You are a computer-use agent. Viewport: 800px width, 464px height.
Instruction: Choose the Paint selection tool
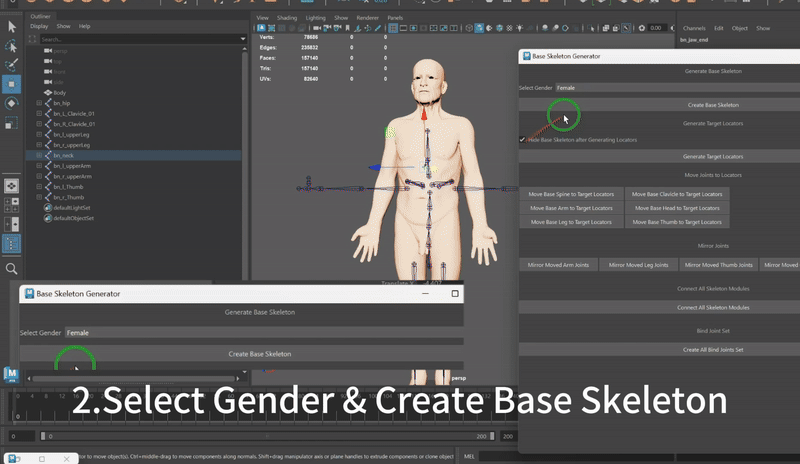pyautogui.click(x=11, y=65)
